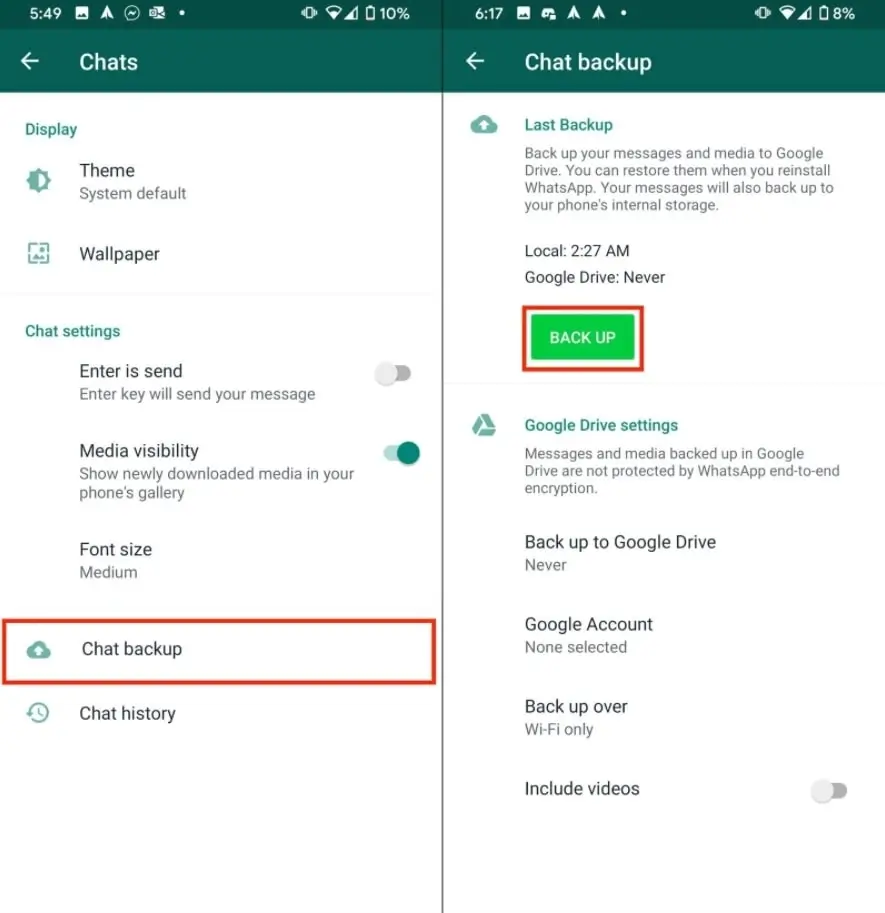Screen dimensions: 885x913
Task: Open the Font size setting
Action: (x=221, y=560)
